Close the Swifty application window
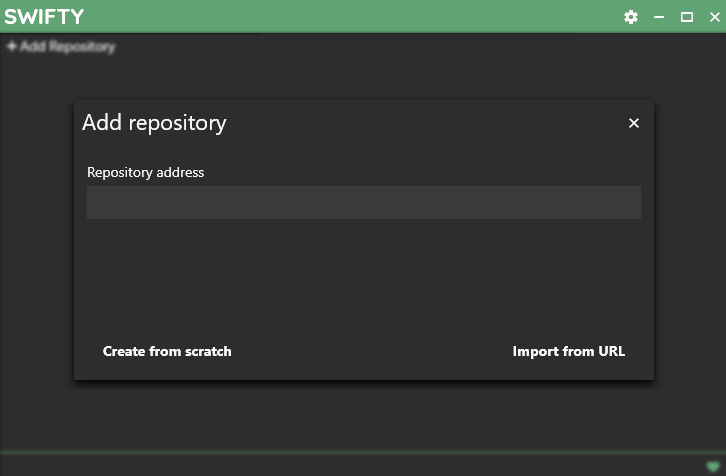Screen dimensions: 726x476 click(713, 17)
